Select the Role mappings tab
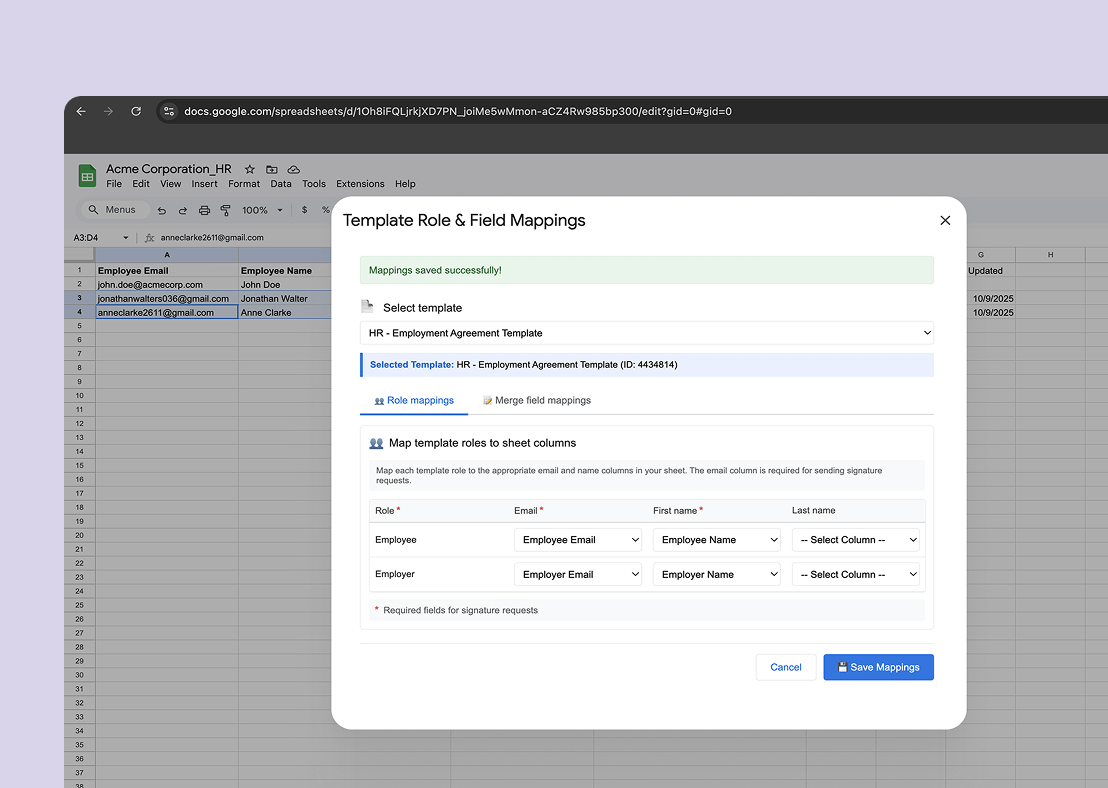 click(x=414, y=400)
